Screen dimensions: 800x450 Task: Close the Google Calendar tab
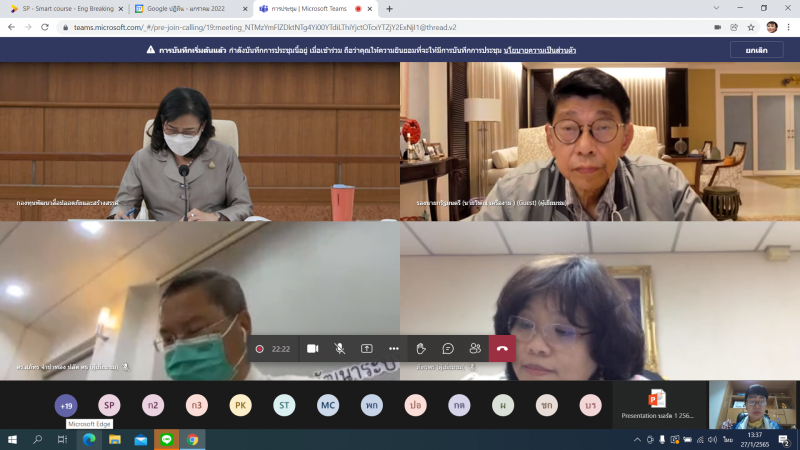[245, 9]
